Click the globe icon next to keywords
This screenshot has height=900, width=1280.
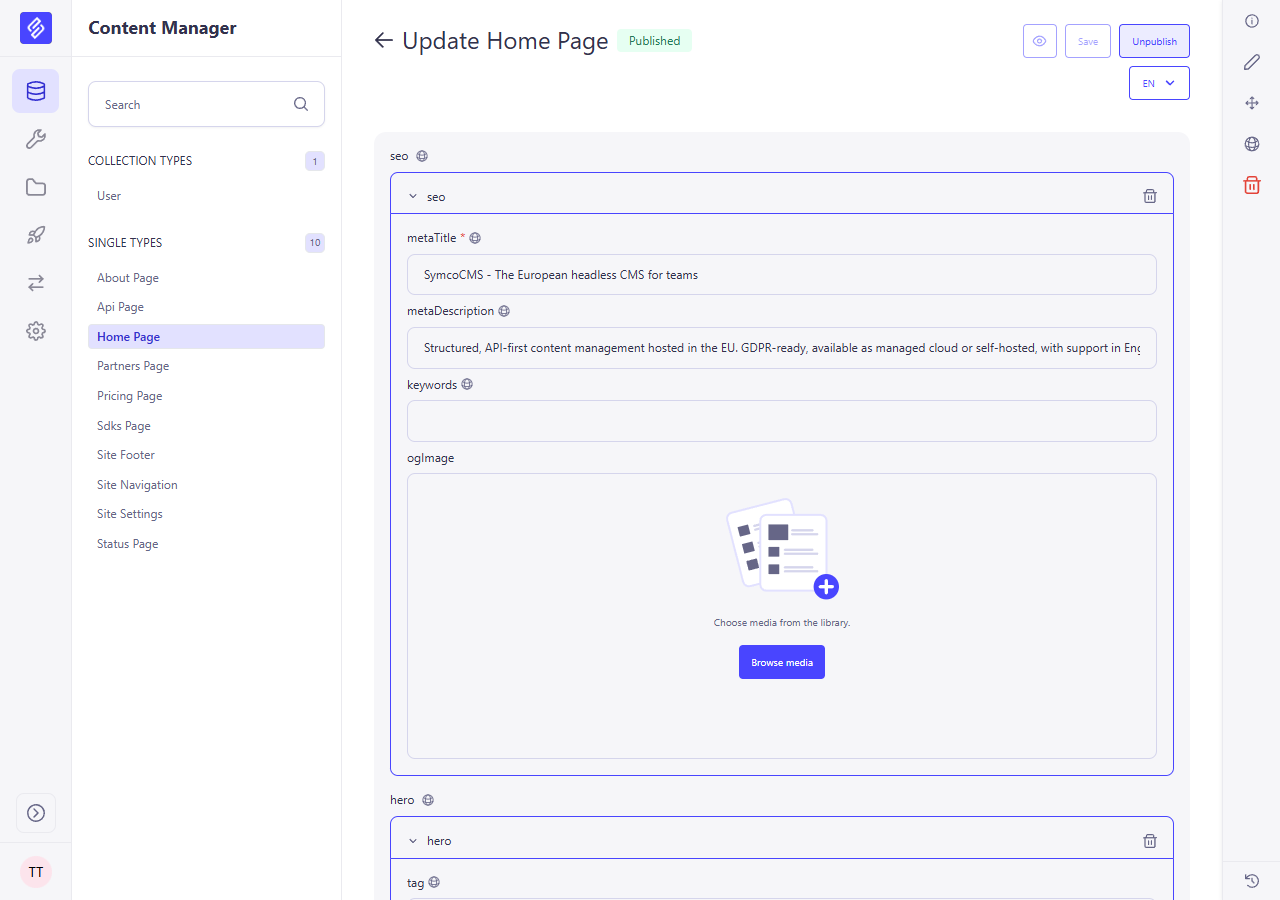(x=467, y=384)
